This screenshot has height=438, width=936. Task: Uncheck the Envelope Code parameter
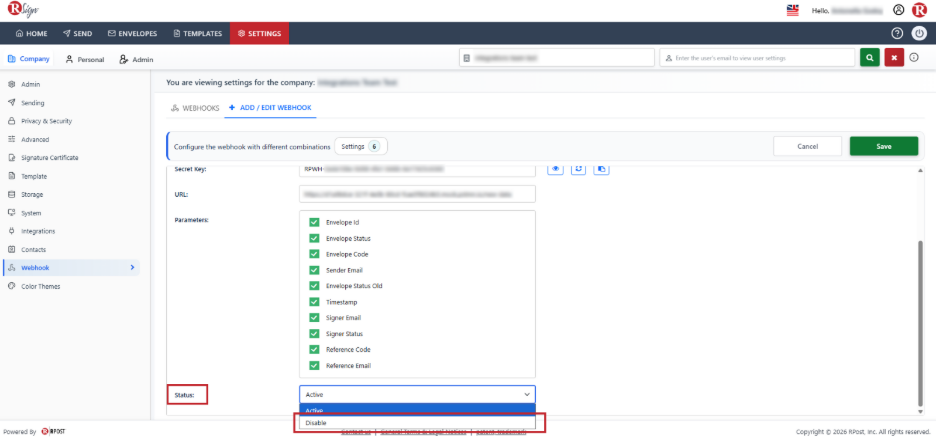[314, 254]
